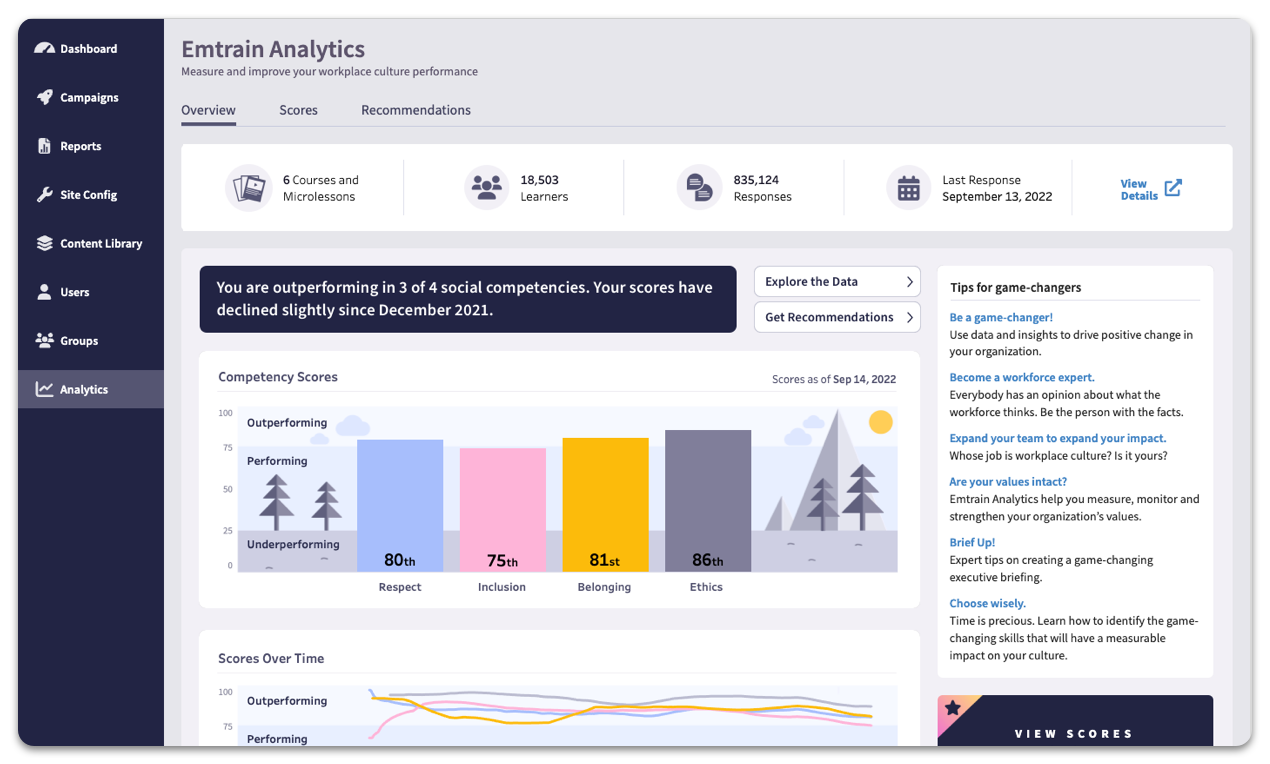Switch to the Recommendations tab

pyautogui.click(x=416, y=110)
